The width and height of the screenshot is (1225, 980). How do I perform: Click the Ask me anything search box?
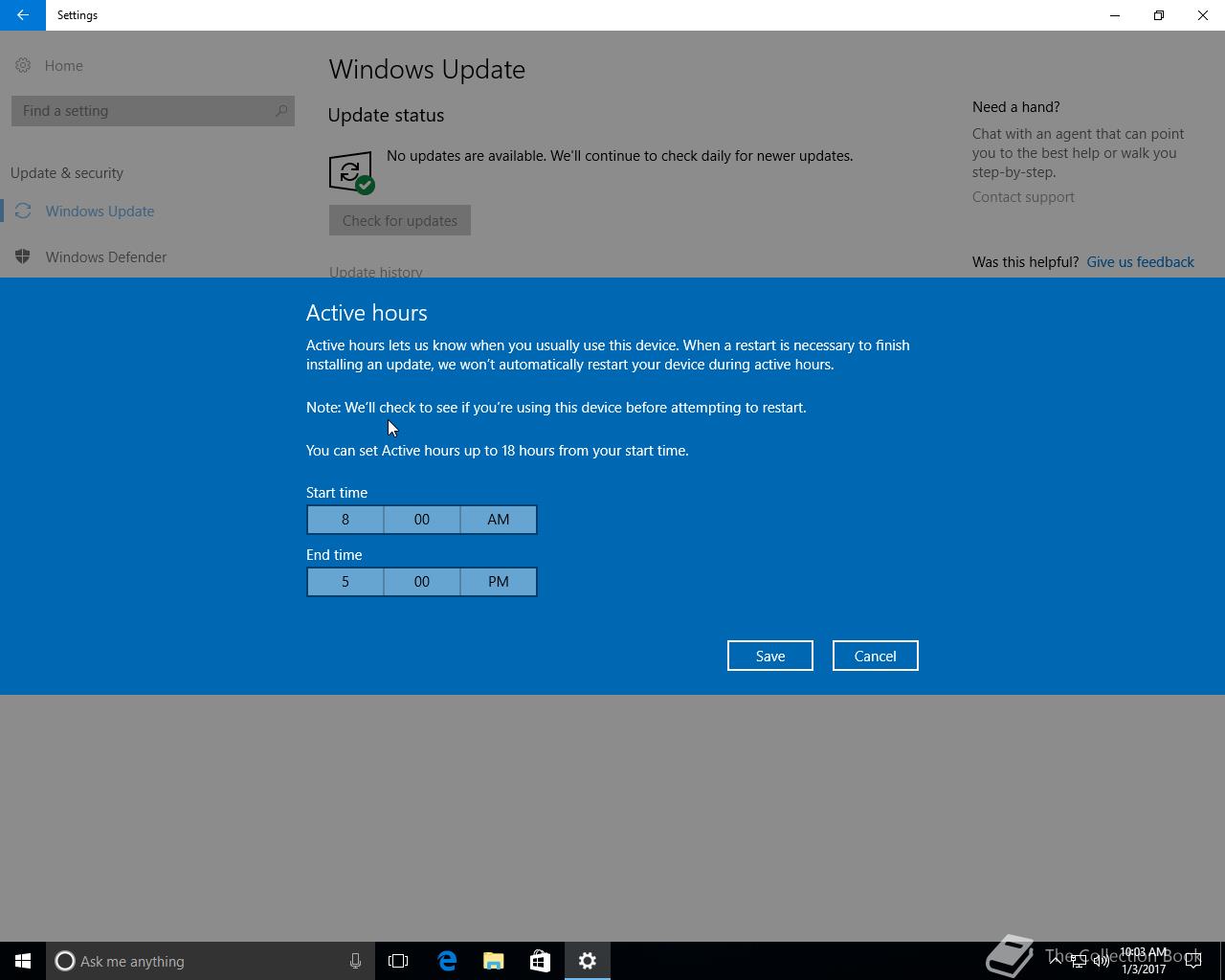point(211,961)
